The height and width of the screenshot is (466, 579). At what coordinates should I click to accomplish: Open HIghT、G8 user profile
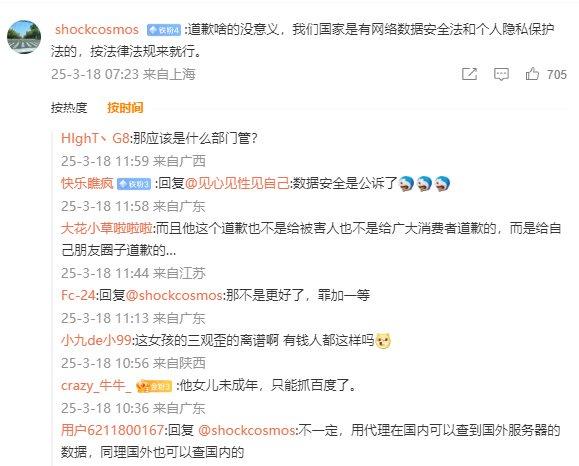(x=95, y=138)
